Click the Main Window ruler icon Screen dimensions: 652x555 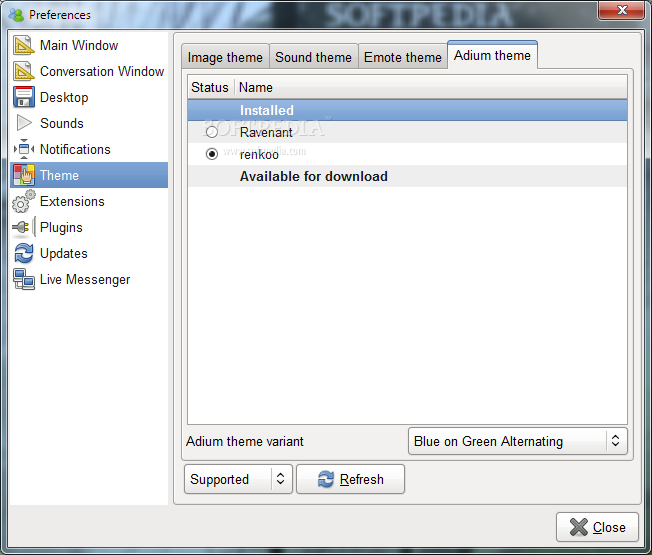tap(24, 45)
